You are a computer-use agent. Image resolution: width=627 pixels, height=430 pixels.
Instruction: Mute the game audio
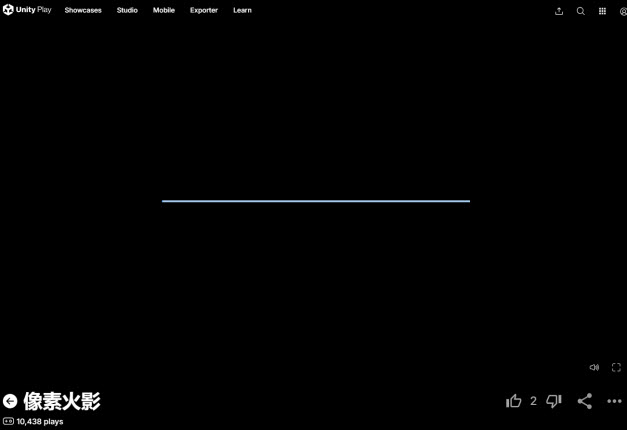594,367
